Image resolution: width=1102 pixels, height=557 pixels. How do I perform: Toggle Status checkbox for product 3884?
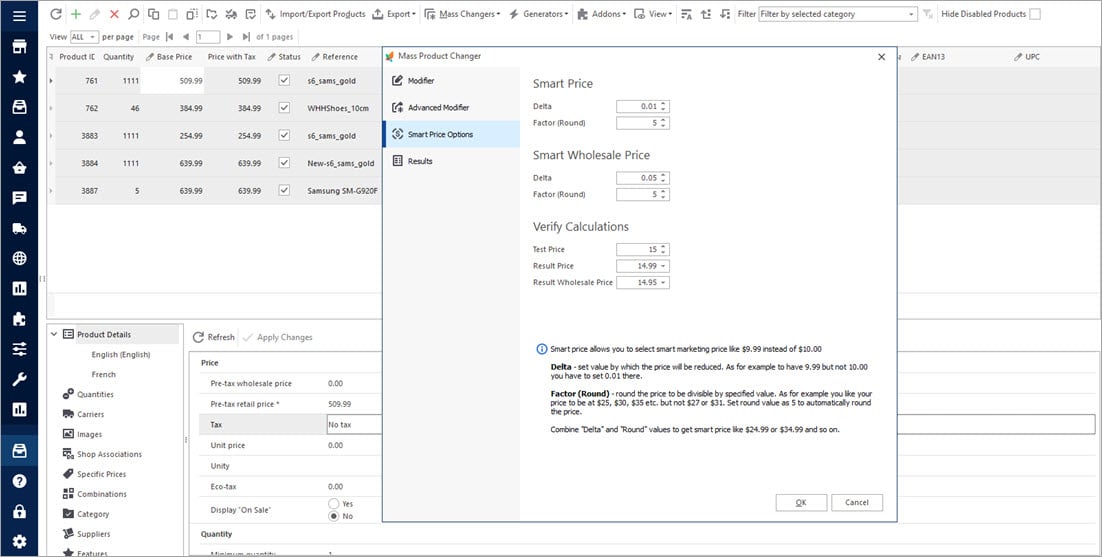tap(284, 163)
